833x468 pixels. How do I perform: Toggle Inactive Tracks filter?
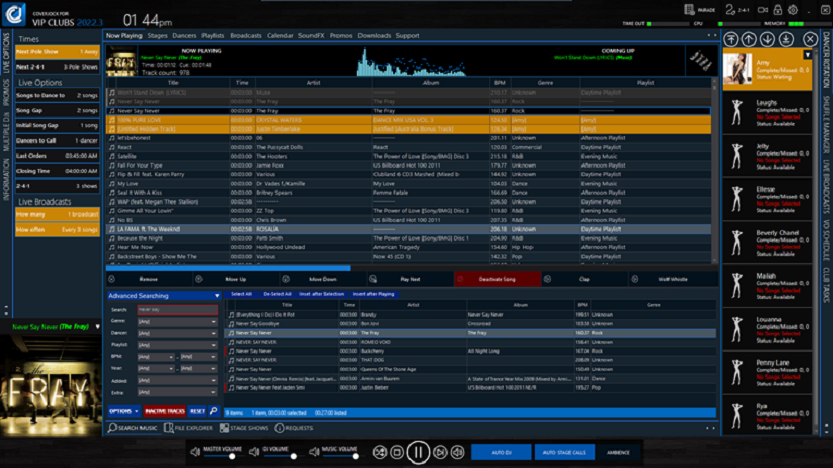point(165,411)
